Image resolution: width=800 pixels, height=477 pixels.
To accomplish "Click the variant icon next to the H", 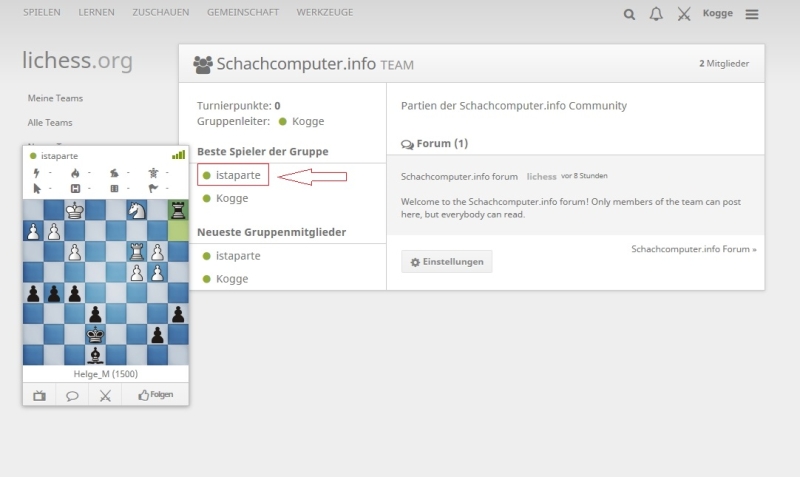I will tap(114, 189).
